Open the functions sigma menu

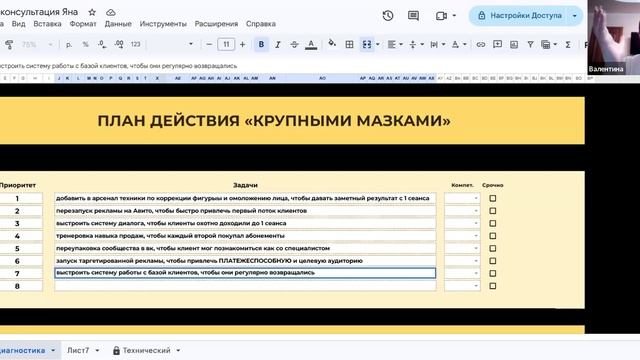pyautogui.click(x=568, y=44)
